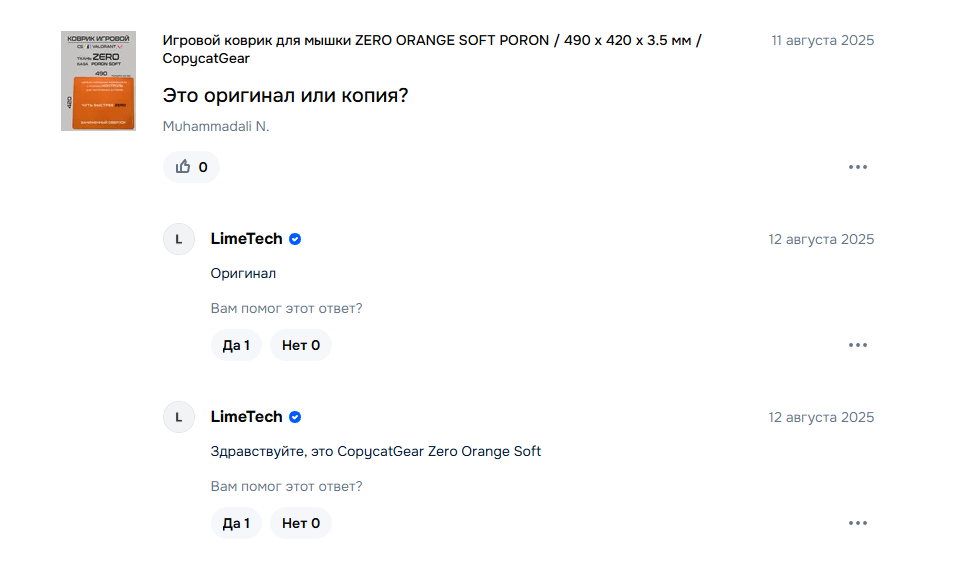973x583 pixels.
Task: Click LimeTech avatar on second answer
Action: coord(179,418)
